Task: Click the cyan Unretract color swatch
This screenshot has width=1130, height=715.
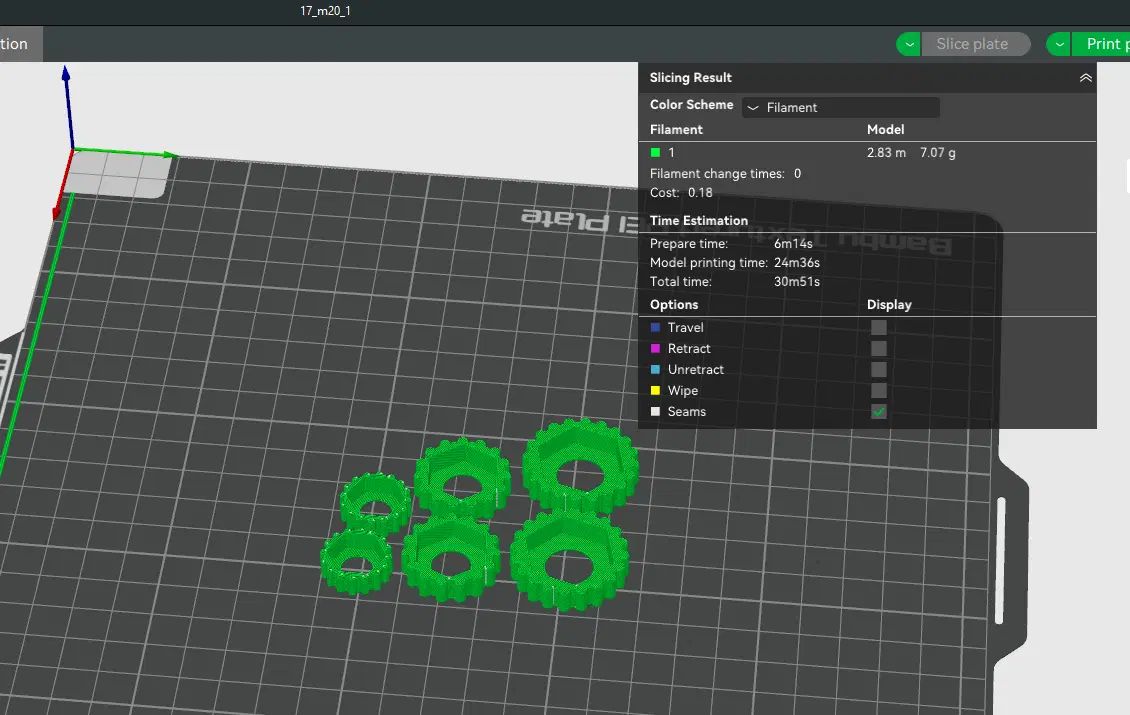Action: click(655, 369)
